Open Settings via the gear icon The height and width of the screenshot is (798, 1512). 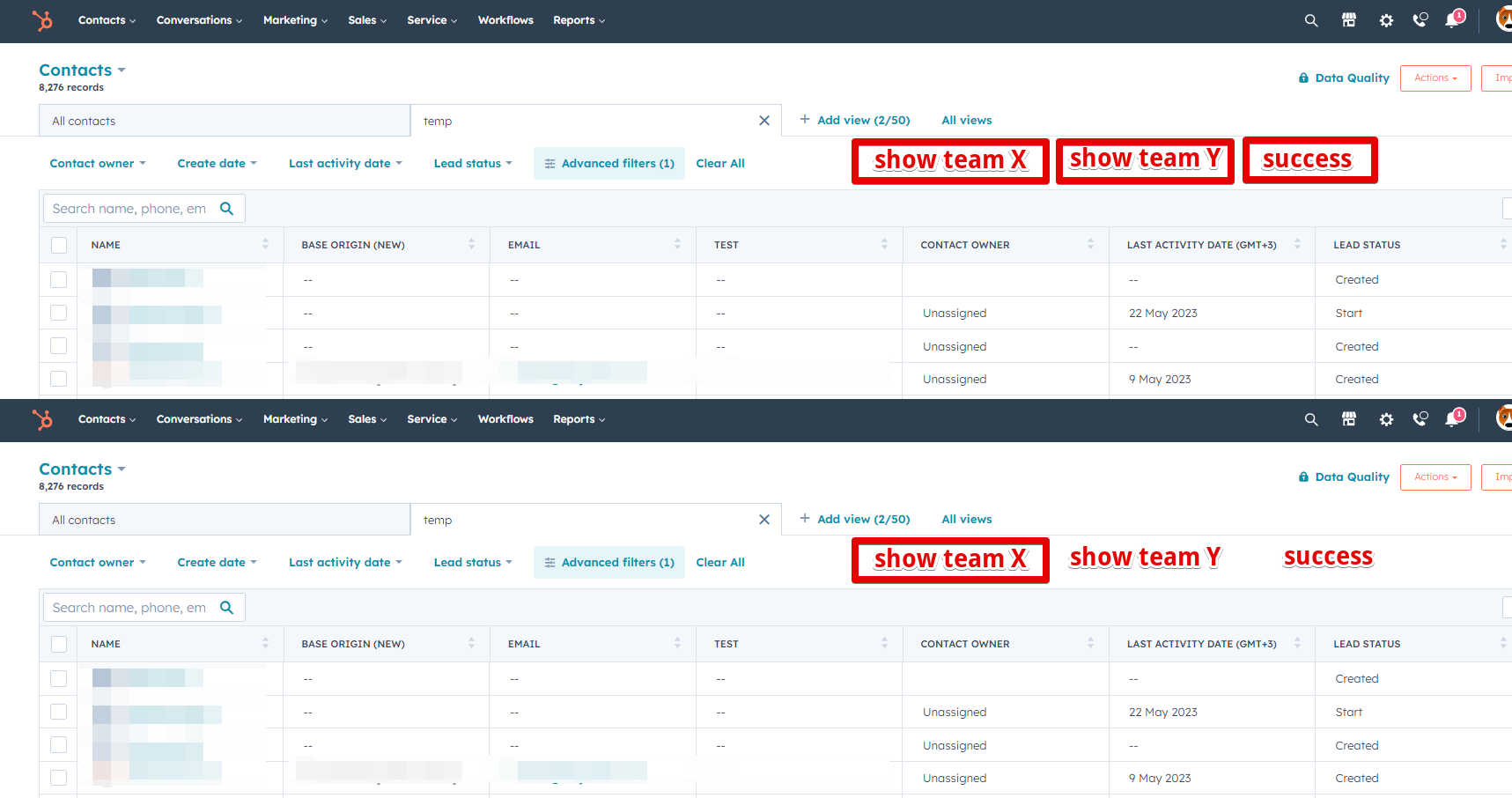tap(1386, 19)
